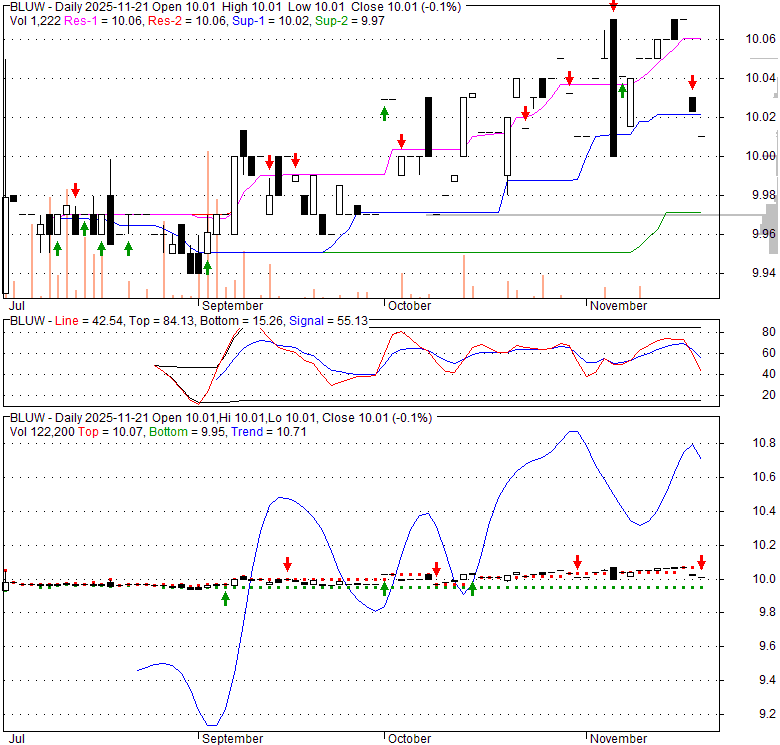Viewport: 780px width, 745px height.
Task: Click the early October green arrow in the top chart
Action: click(x=384, y=113)
